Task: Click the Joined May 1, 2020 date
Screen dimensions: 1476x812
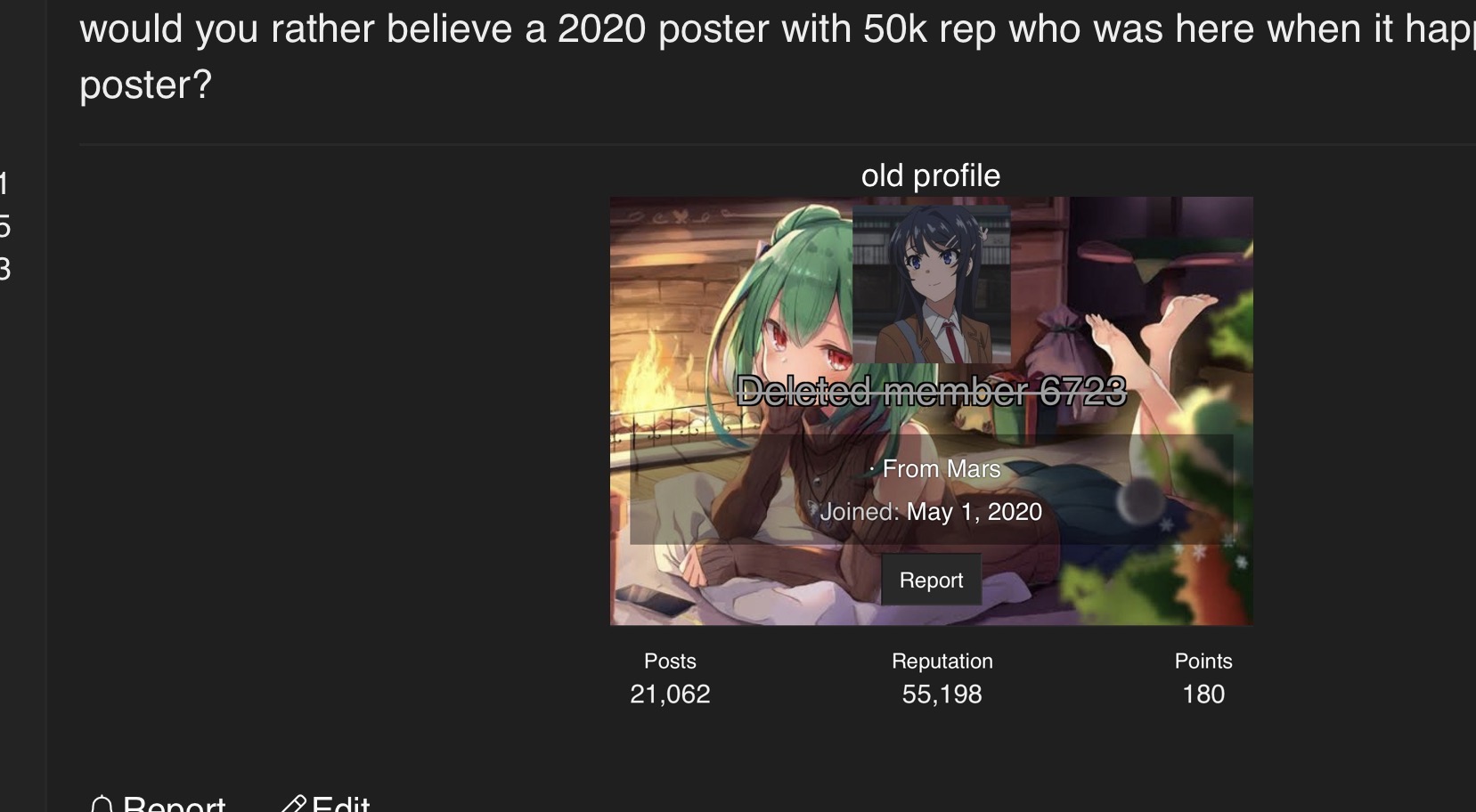Action: [x=931, y=511]
